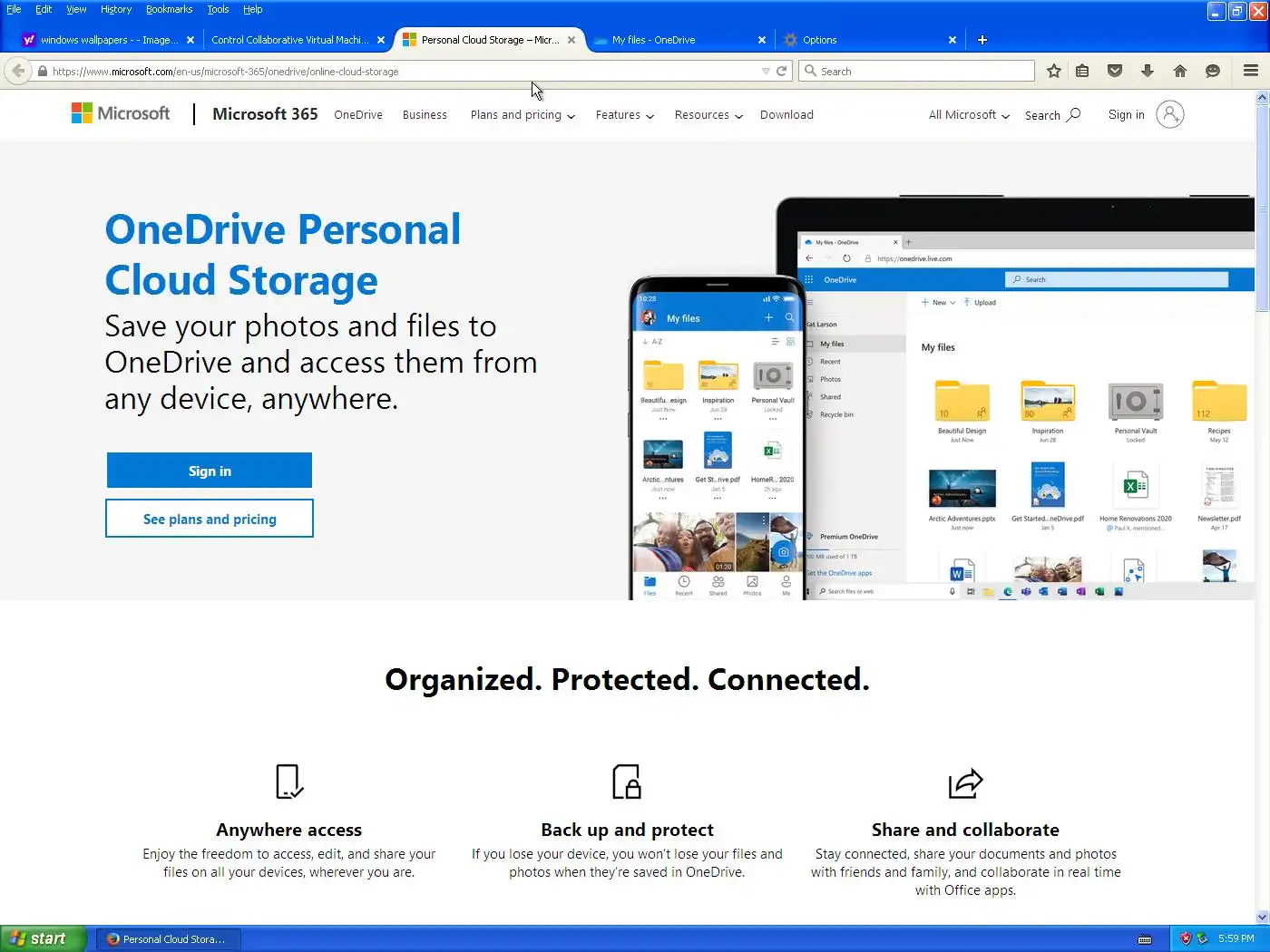
Task: Click the Share and collaborate heading
Action: click(965, 830)
